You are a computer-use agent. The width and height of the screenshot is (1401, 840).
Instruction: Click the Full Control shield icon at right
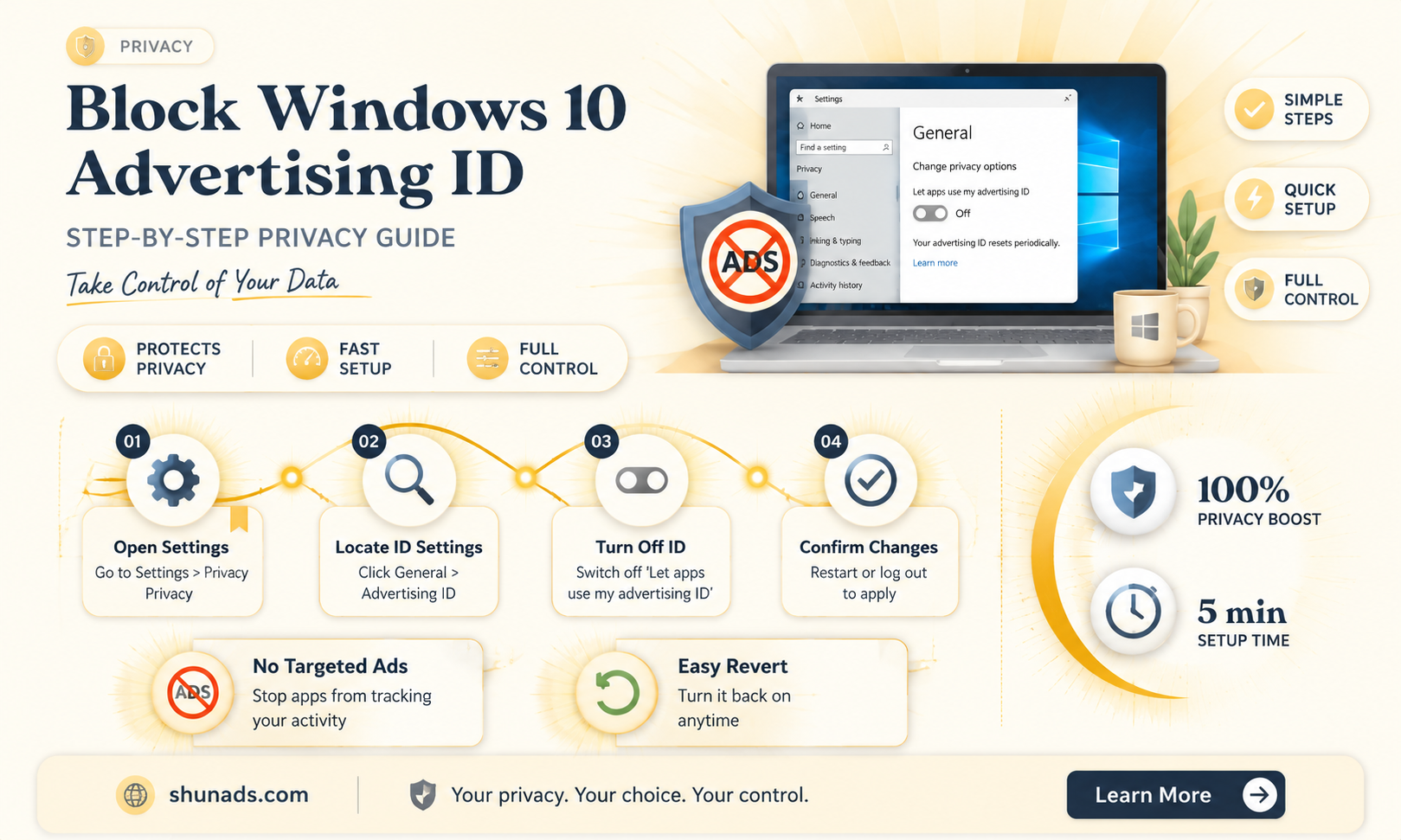[1253, 289]
